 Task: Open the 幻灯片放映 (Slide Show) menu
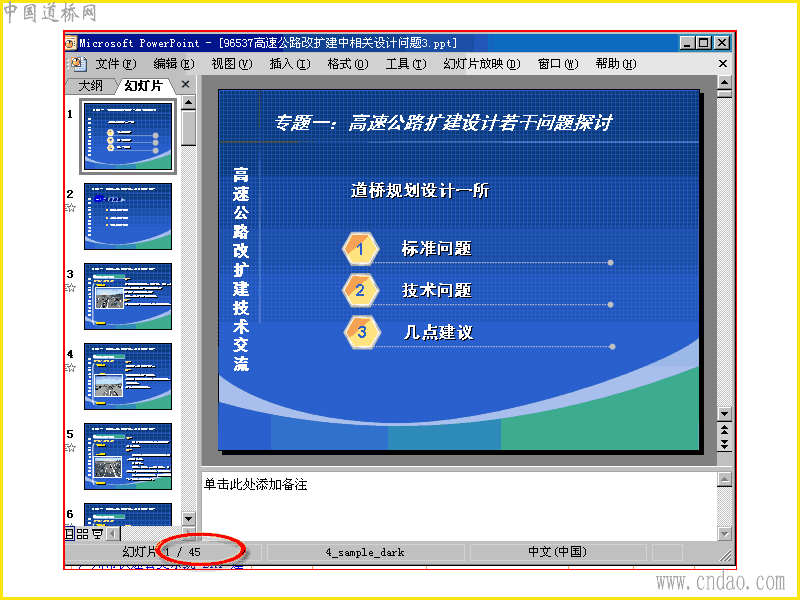click(482, 64)
